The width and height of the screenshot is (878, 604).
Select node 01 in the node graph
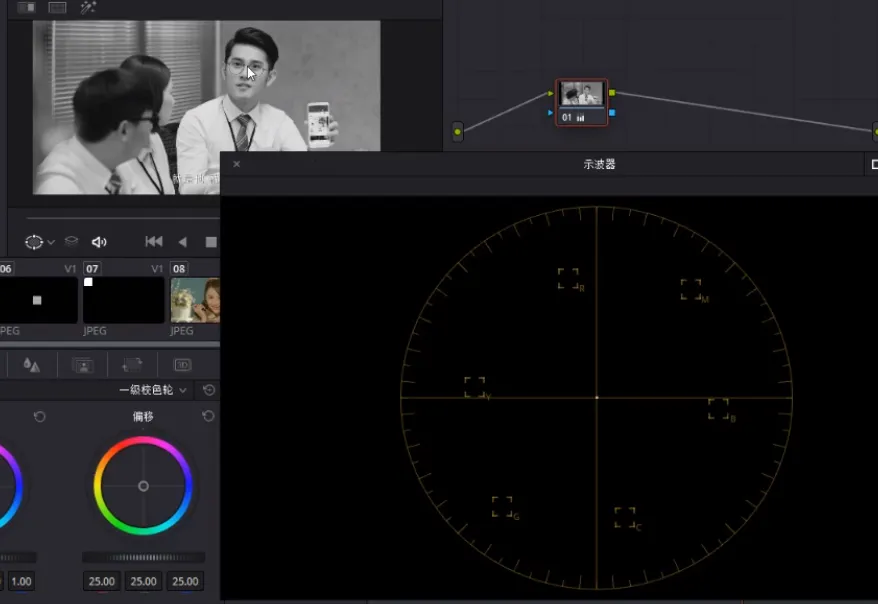click(581, 102)
